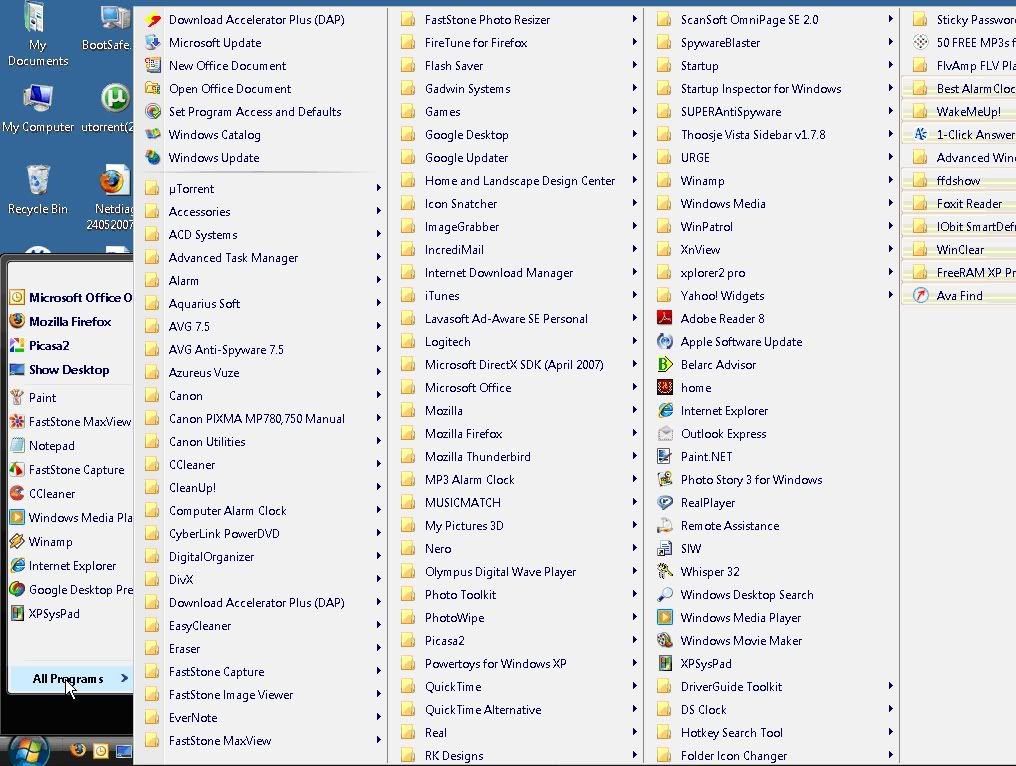Open Recycle Bin on desktop
The image size is (1016, 766).
point(38,189)
